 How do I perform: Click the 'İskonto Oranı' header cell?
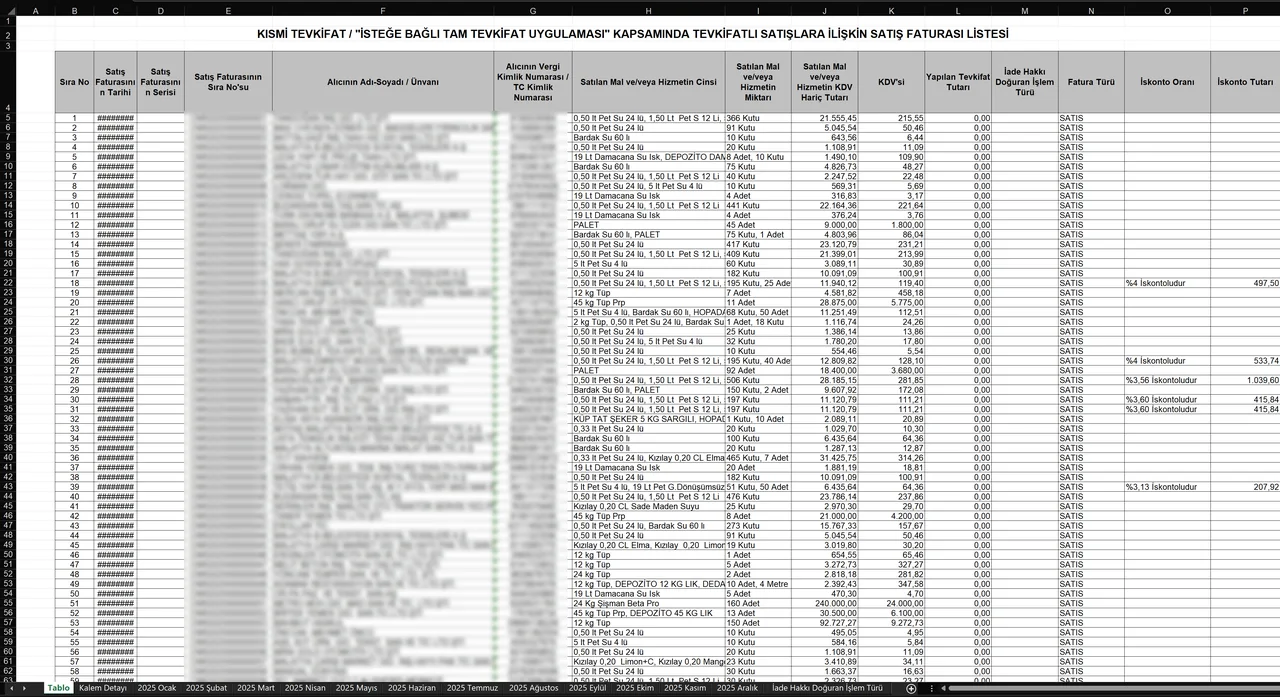pyautogui.click(x=1167, y=81)
